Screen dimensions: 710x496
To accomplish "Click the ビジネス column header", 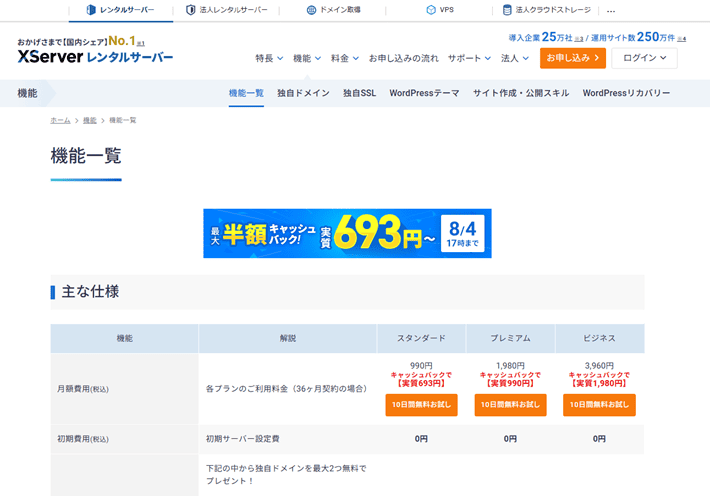I will click(x=600, y=338).
